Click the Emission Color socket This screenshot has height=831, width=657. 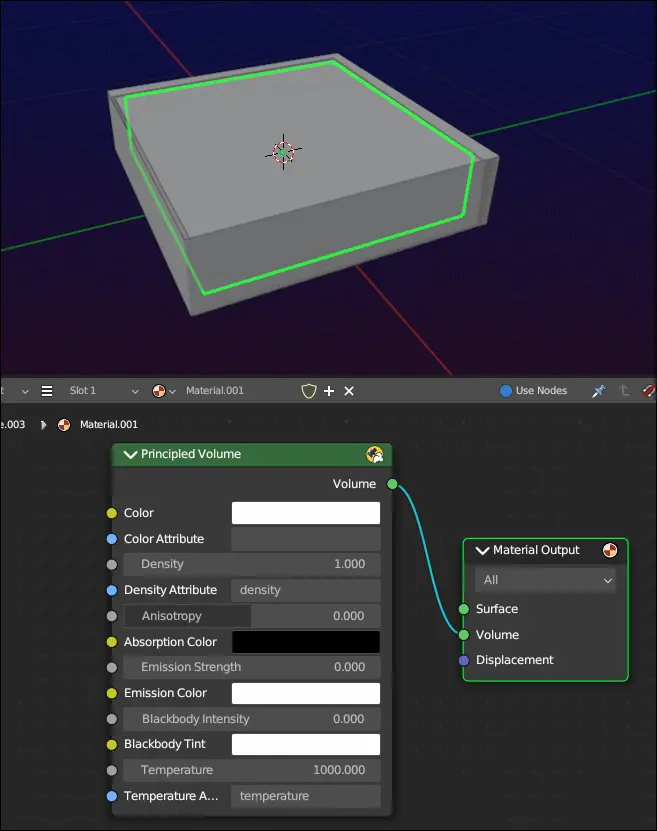111,693
